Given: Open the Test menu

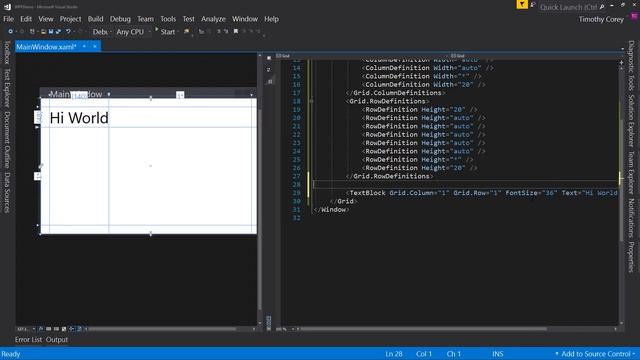Looking at the screenshot, I should click(188, 19).
